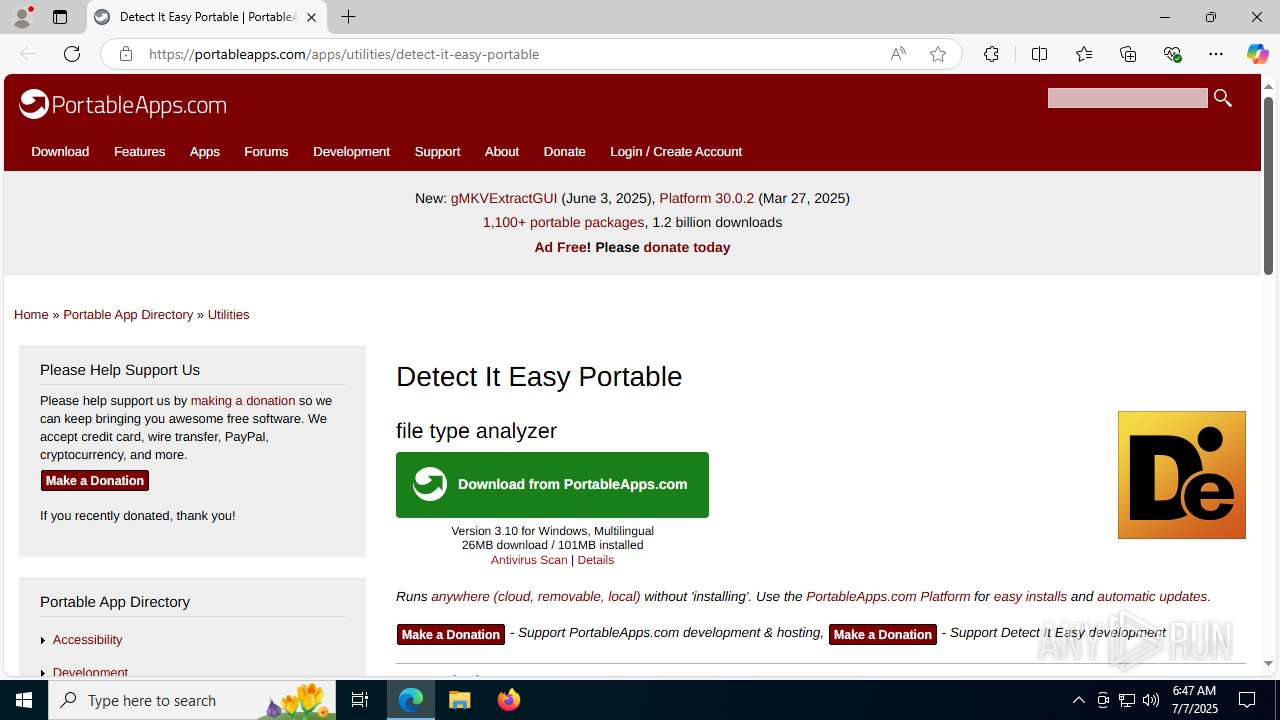
Task: Click the site search magnifier icon
Action: pyautogui.click(x=1222, y=97)
